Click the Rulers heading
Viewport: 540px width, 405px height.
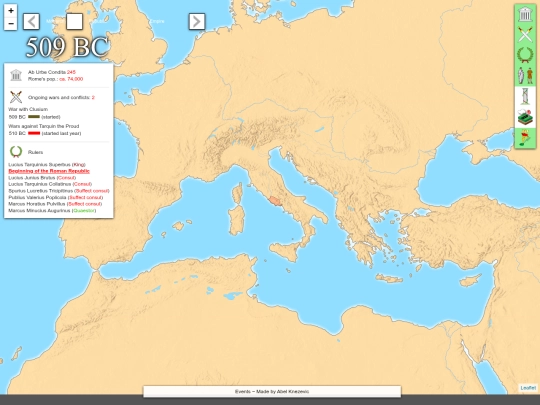pyautogui.click(x=35, y=152)
